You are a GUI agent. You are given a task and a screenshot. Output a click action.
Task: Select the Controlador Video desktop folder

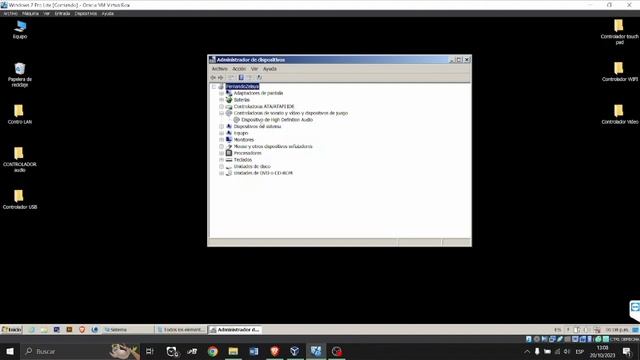(x=619, y=114)
